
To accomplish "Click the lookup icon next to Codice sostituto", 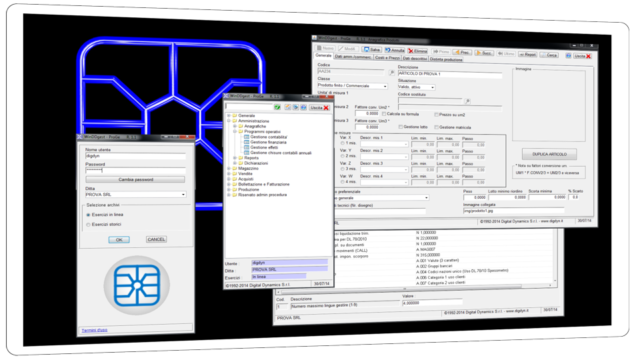I will [x=468, y=101].
